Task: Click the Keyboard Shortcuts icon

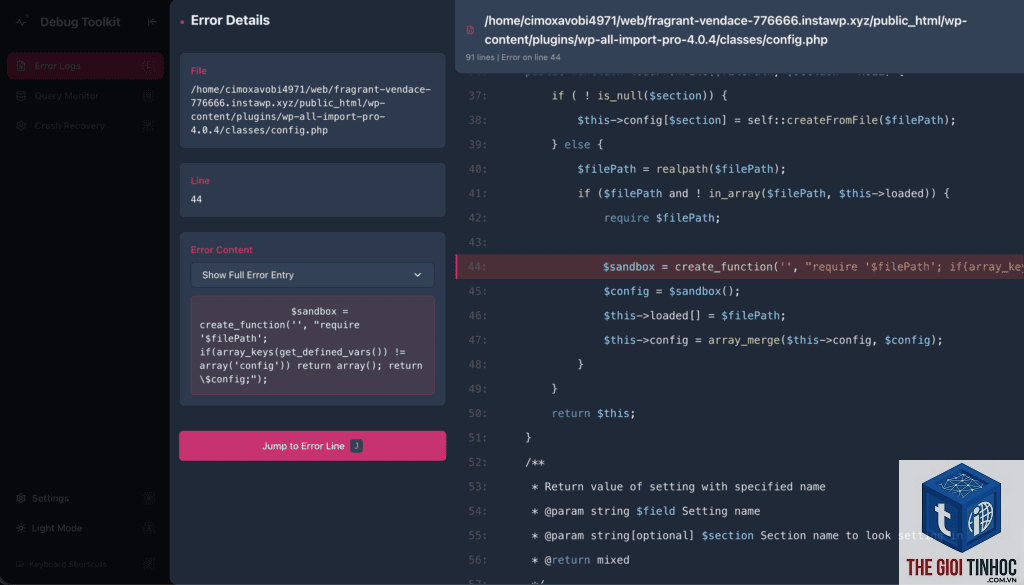Action: (x=20, y=564)
